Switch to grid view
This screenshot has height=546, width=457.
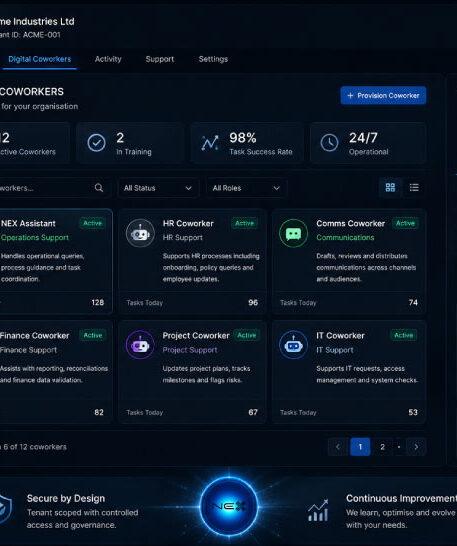[x=390, y=188]
